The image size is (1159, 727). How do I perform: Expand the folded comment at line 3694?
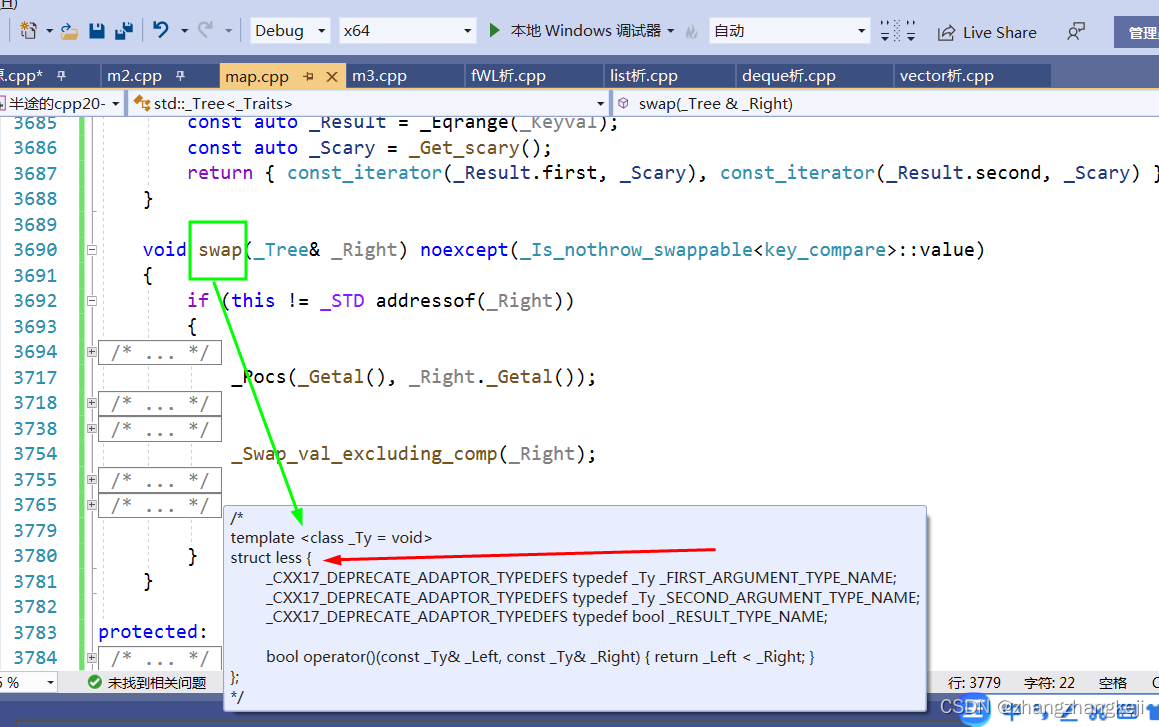pyautogui.click(x=92, y=352)
